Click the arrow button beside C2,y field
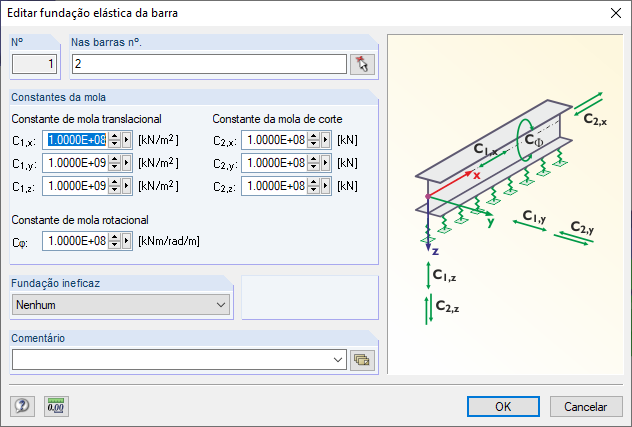 [327, 163]
